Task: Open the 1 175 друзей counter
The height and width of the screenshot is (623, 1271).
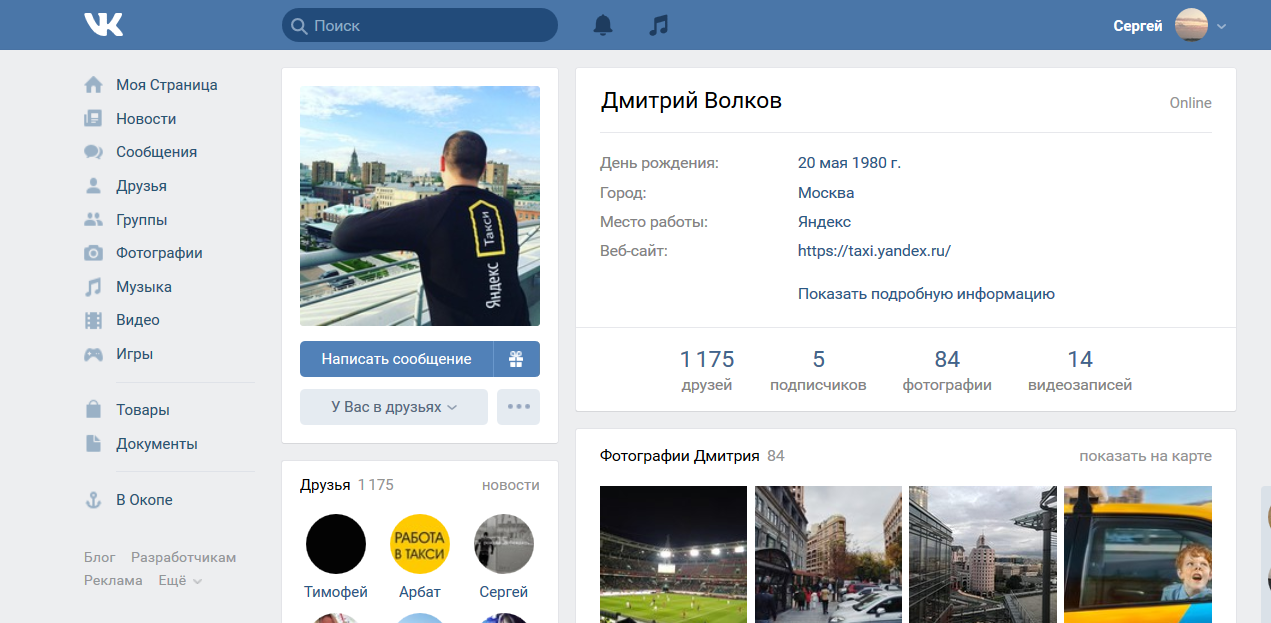Action: (x=707, y=371)
